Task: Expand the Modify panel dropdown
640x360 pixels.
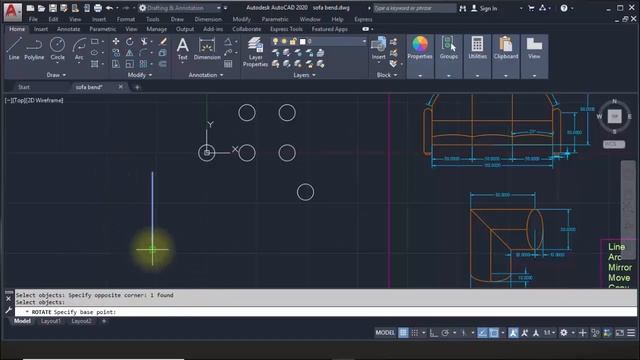Action: [x=140, y=75]
